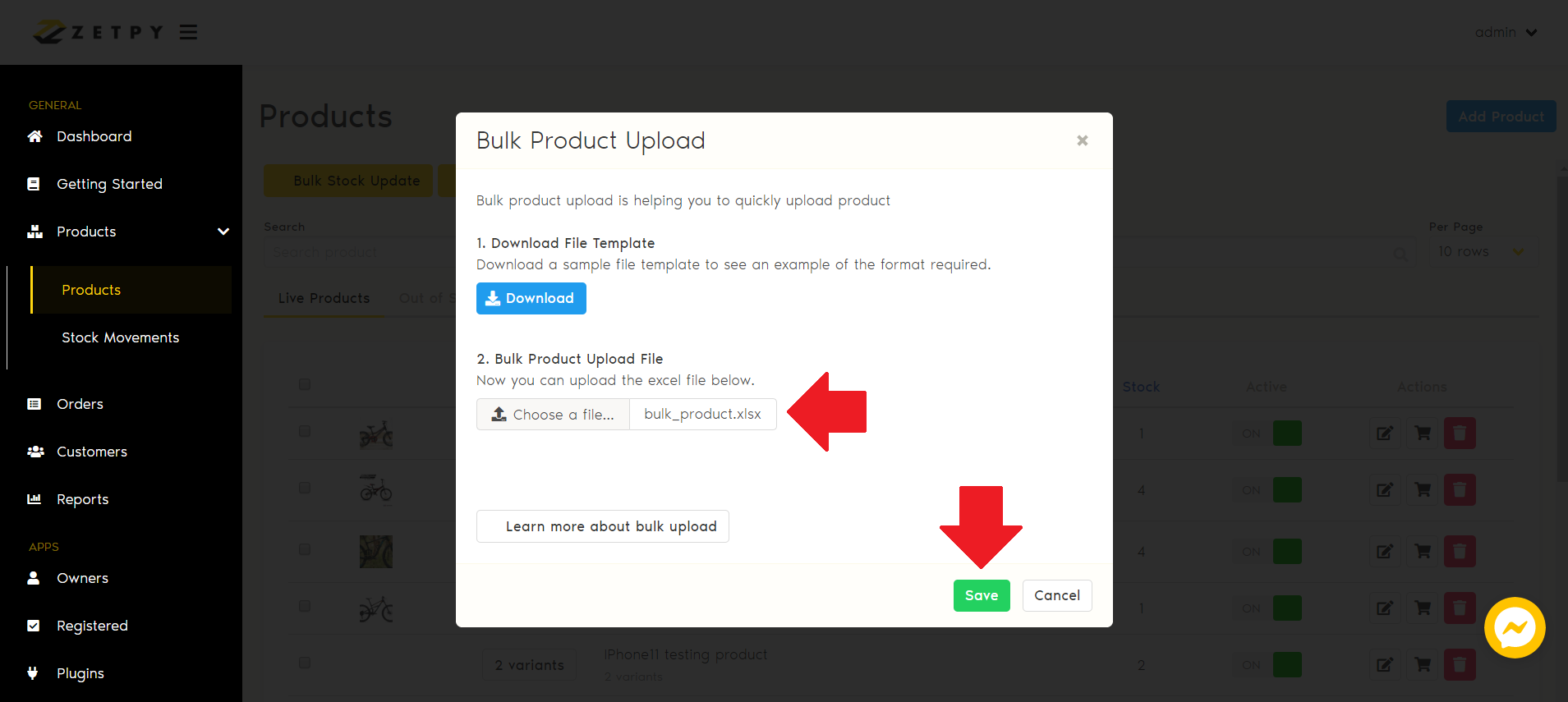
Task: Click the red delete icon in first product row
Action: click(1460, 433)
